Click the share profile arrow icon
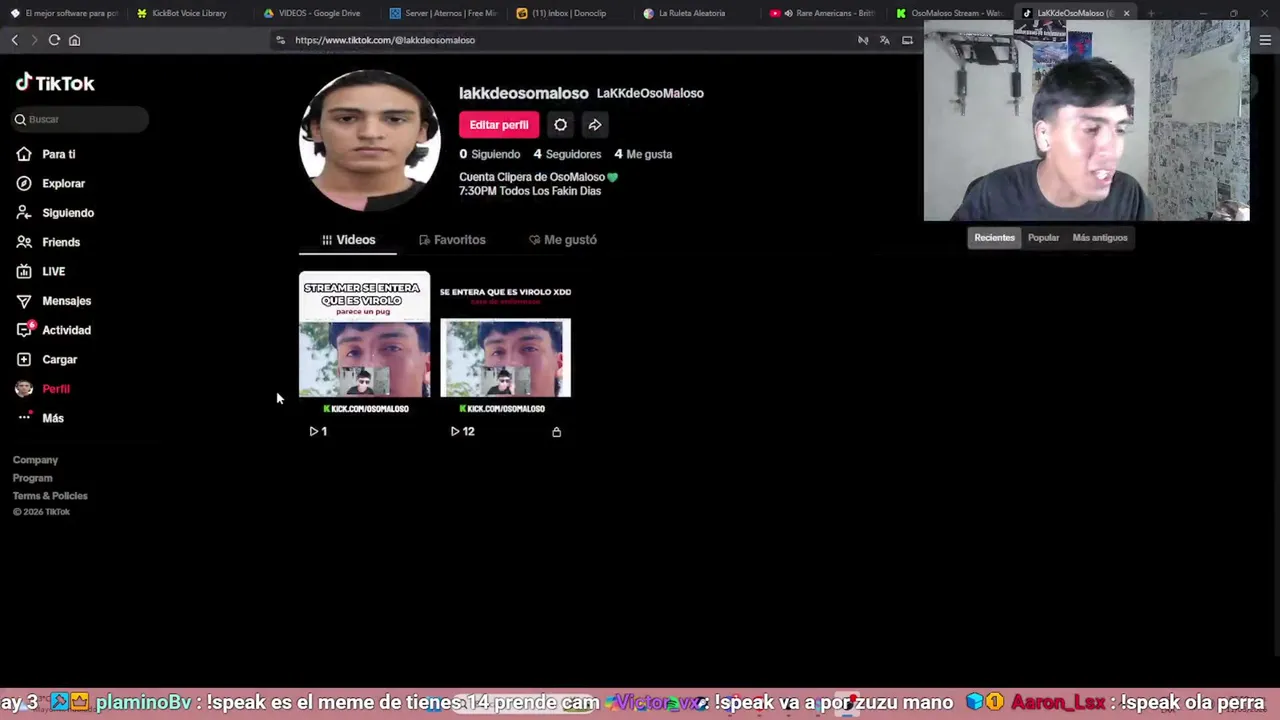The height and width of the screenshot is (720, 1280). point(595,125)
